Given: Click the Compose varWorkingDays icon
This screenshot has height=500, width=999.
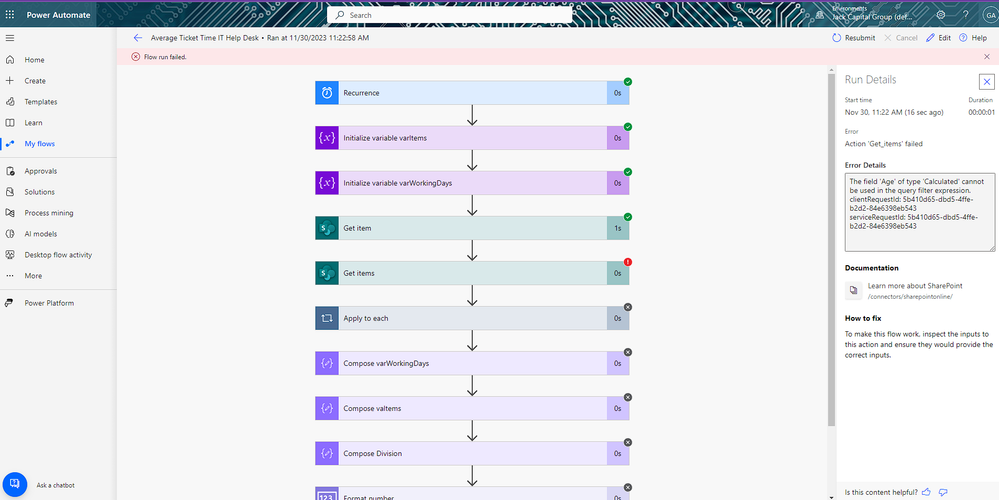Looking at the screenshot, I should coord(327,364).
